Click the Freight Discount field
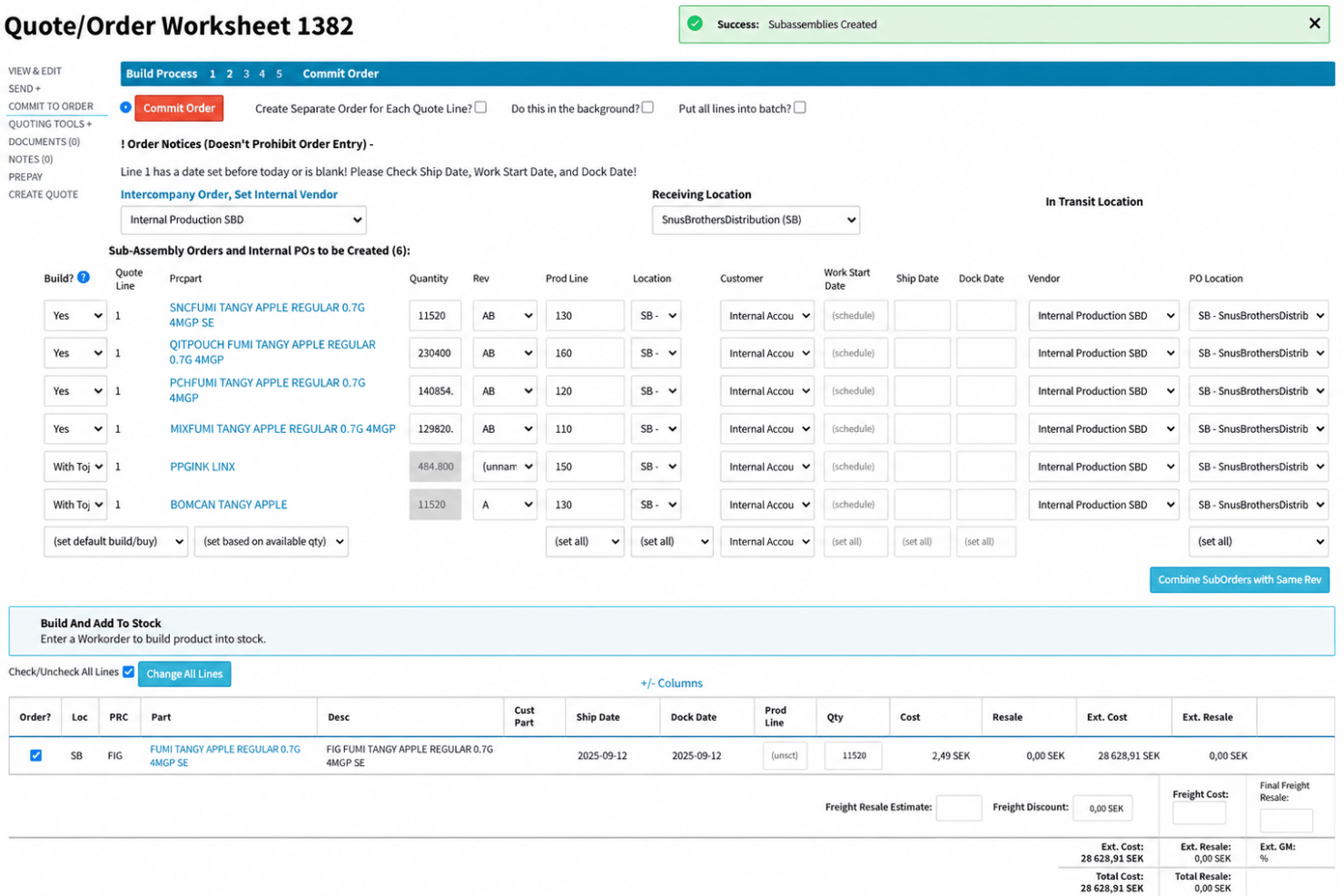This screenshot has width=1344, height=896. point(1103,808)
